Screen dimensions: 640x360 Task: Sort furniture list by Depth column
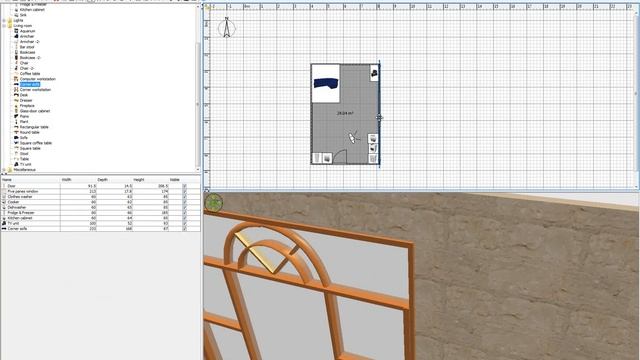click(x=114, y=180)
